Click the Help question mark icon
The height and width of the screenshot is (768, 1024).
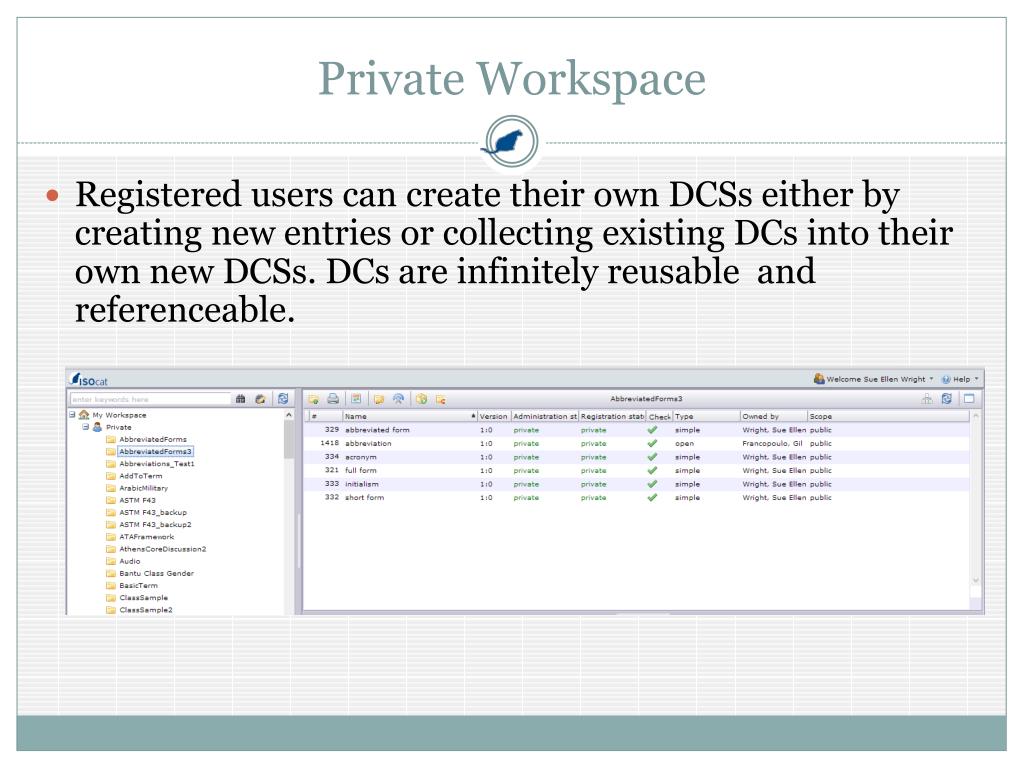(946, 379)
